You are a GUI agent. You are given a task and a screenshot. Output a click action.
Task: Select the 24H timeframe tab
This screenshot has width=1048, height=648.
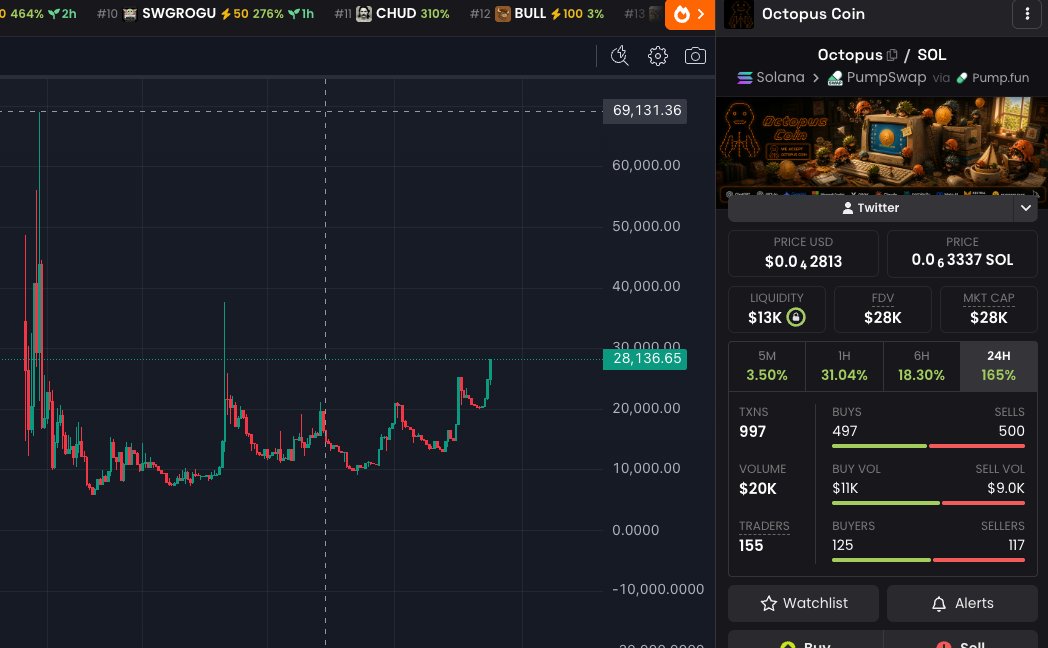point(999,366)
